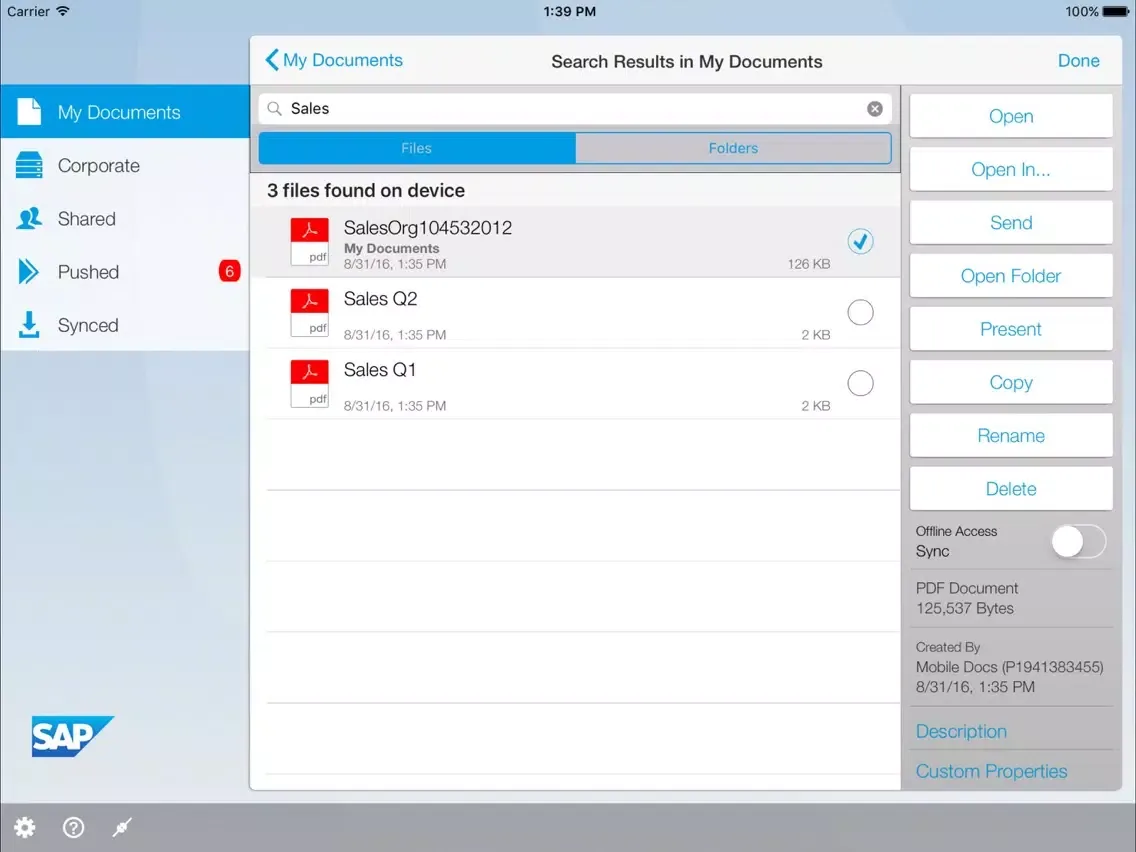Open the Shared sidebar section

click(x=125, y=219)
